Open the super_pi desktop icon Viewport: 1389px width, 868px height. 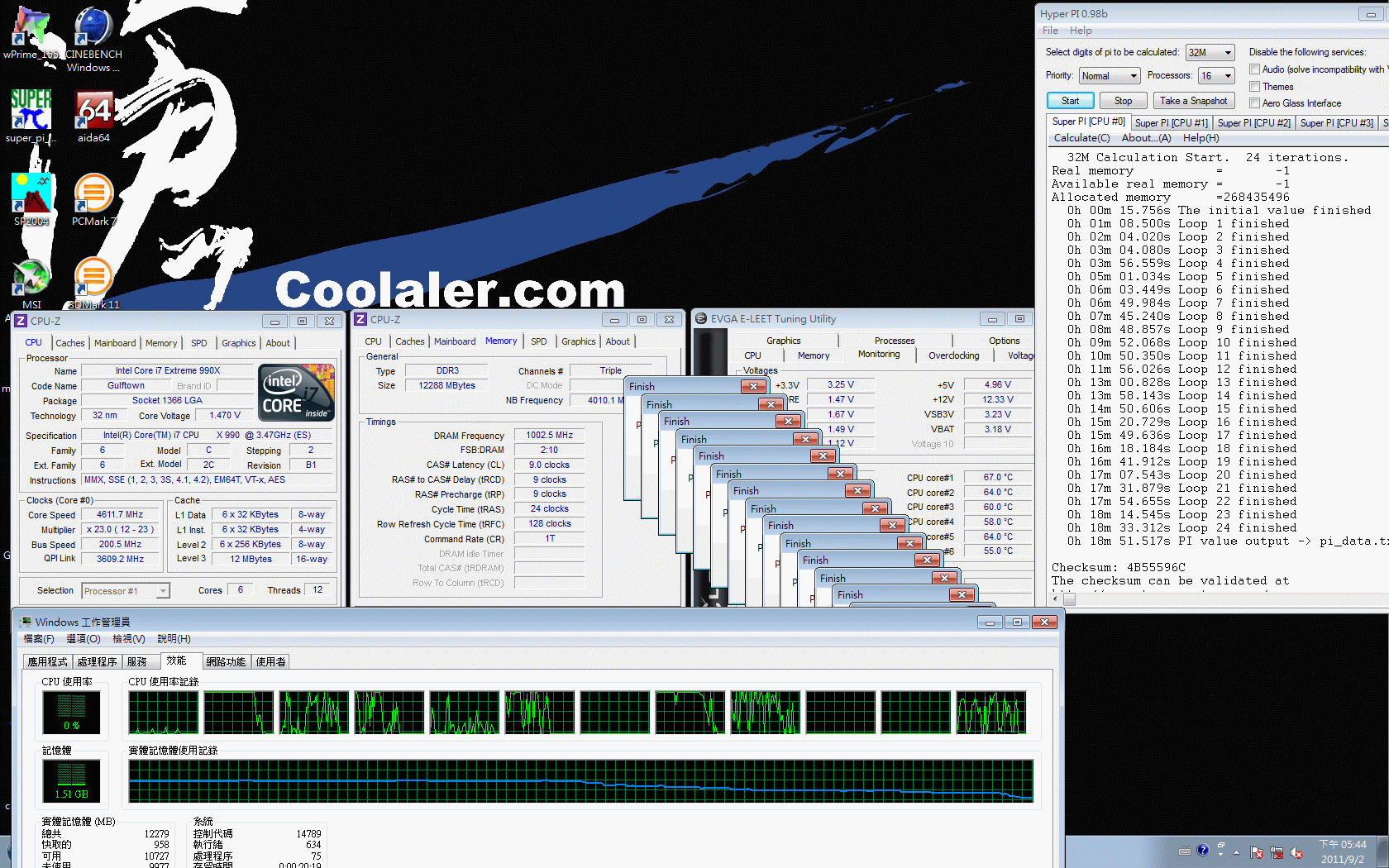click(31, 116)
